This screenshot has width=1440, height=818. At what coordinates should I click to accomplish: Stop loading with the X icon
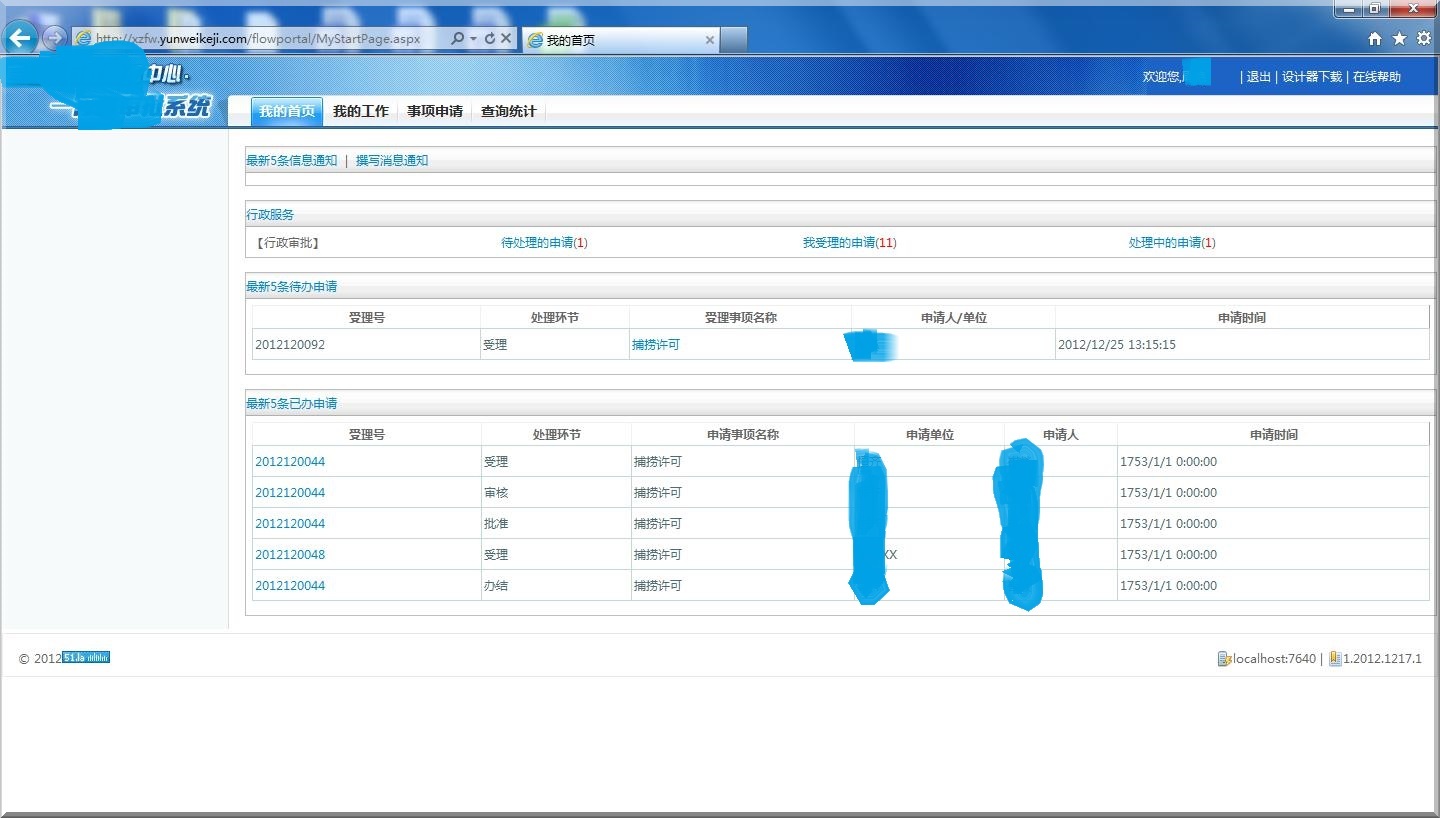point(506,38)
